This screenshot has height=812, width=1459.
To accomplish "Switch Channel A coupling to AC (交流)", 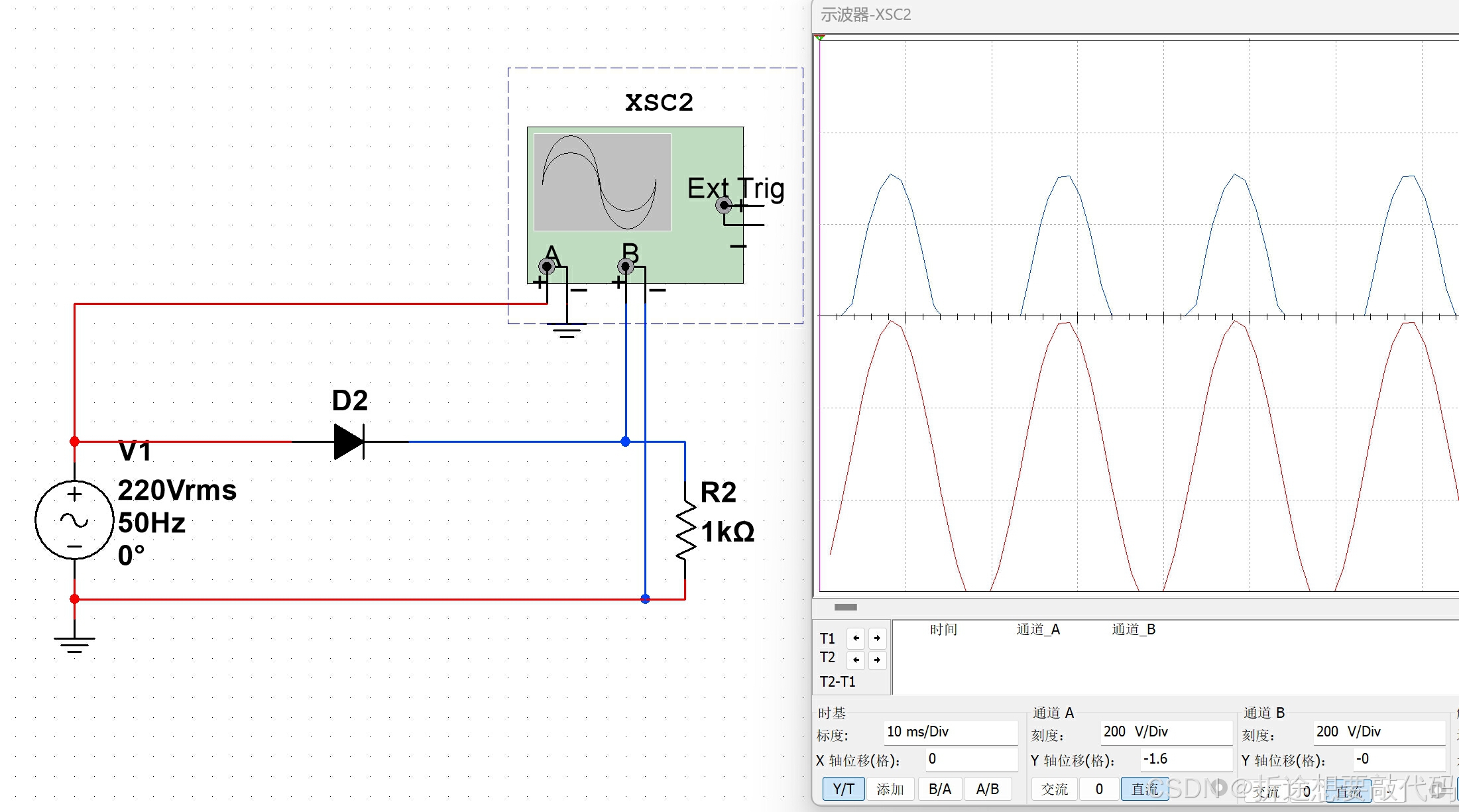I will pos(1054,789).
